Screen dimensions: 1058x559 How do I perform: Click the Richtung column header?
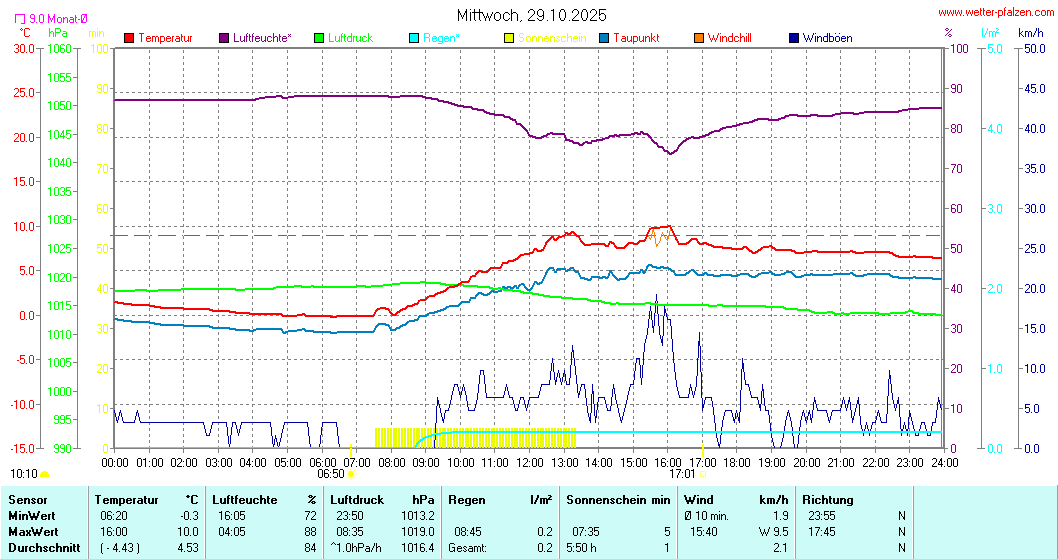point(827,500)
